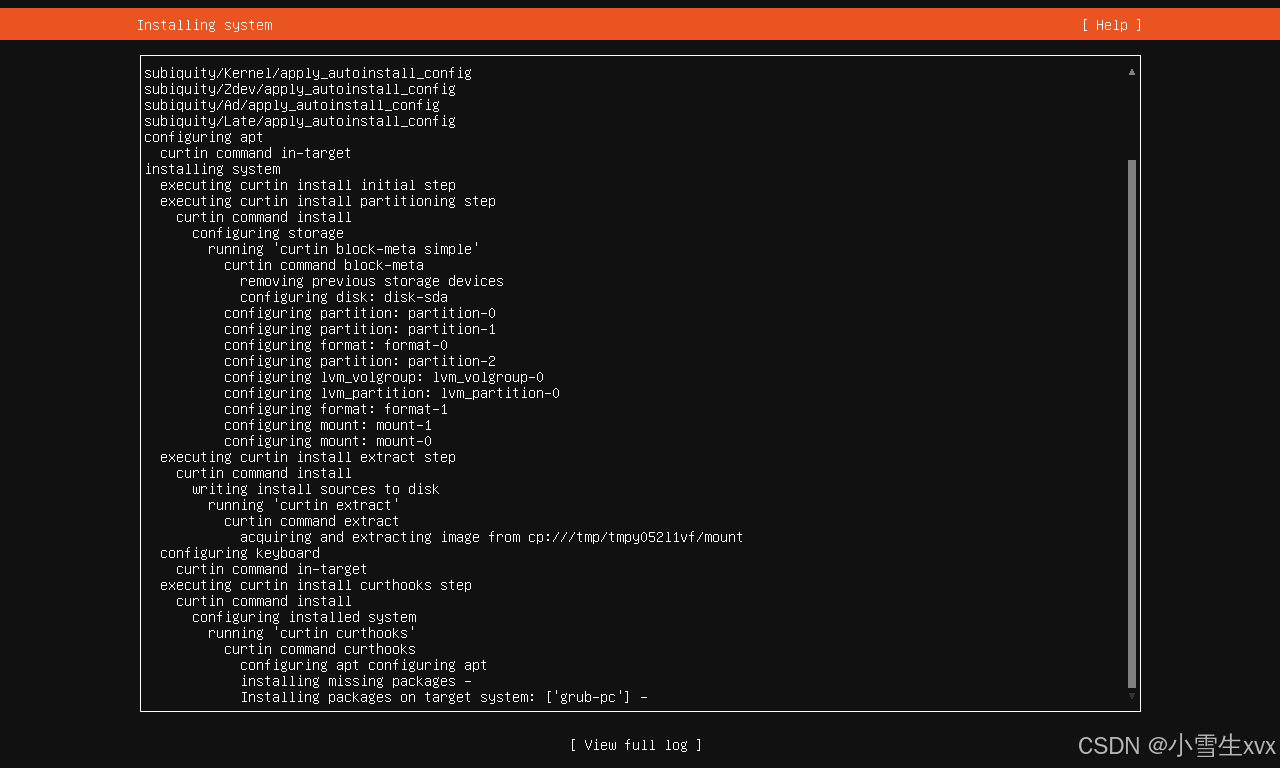This screenshot has width=1280, height=768.
Task: Click the log panel scrollbar thumb
Action: tap(1132, 424)
